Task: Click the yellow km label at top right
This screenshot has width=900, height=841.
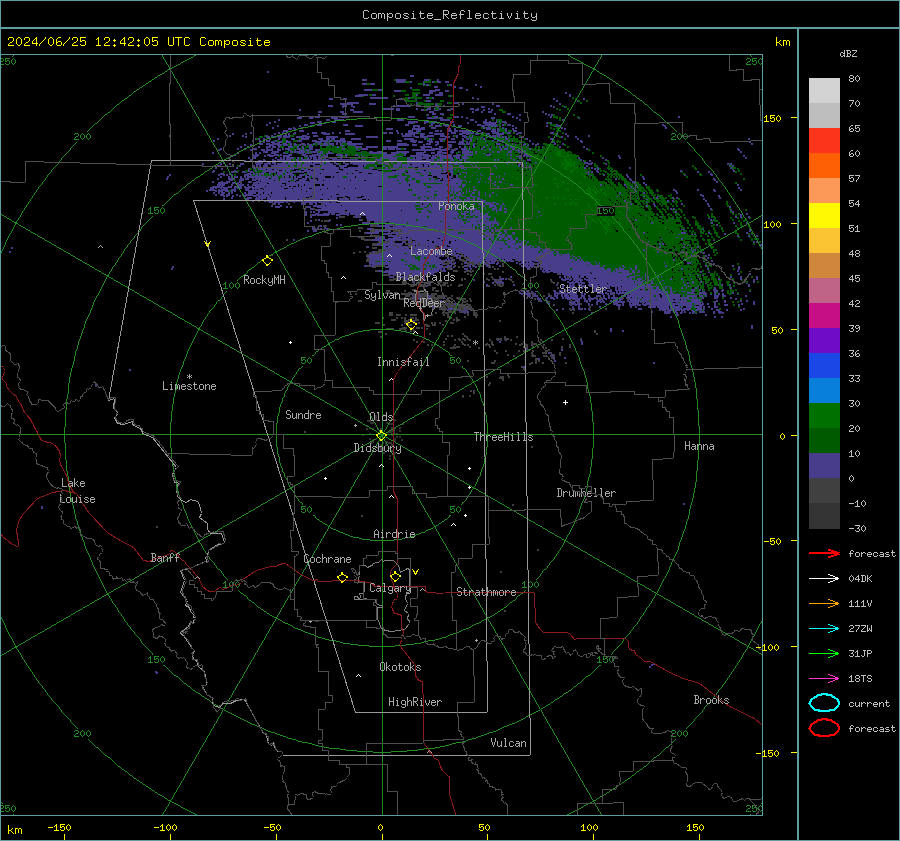Action: pos(782,42)
